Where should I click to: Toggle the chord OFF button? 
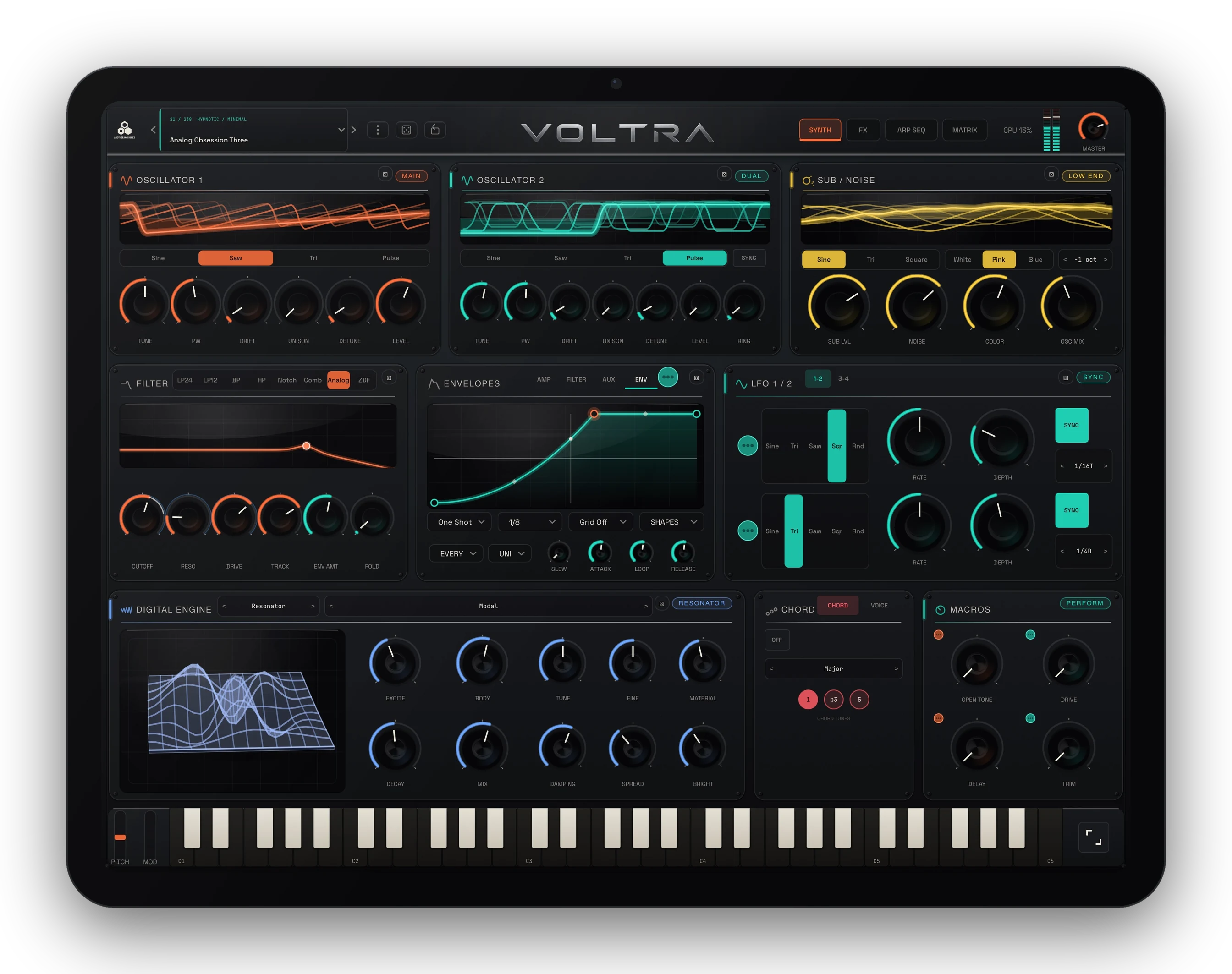coord(777,640)
